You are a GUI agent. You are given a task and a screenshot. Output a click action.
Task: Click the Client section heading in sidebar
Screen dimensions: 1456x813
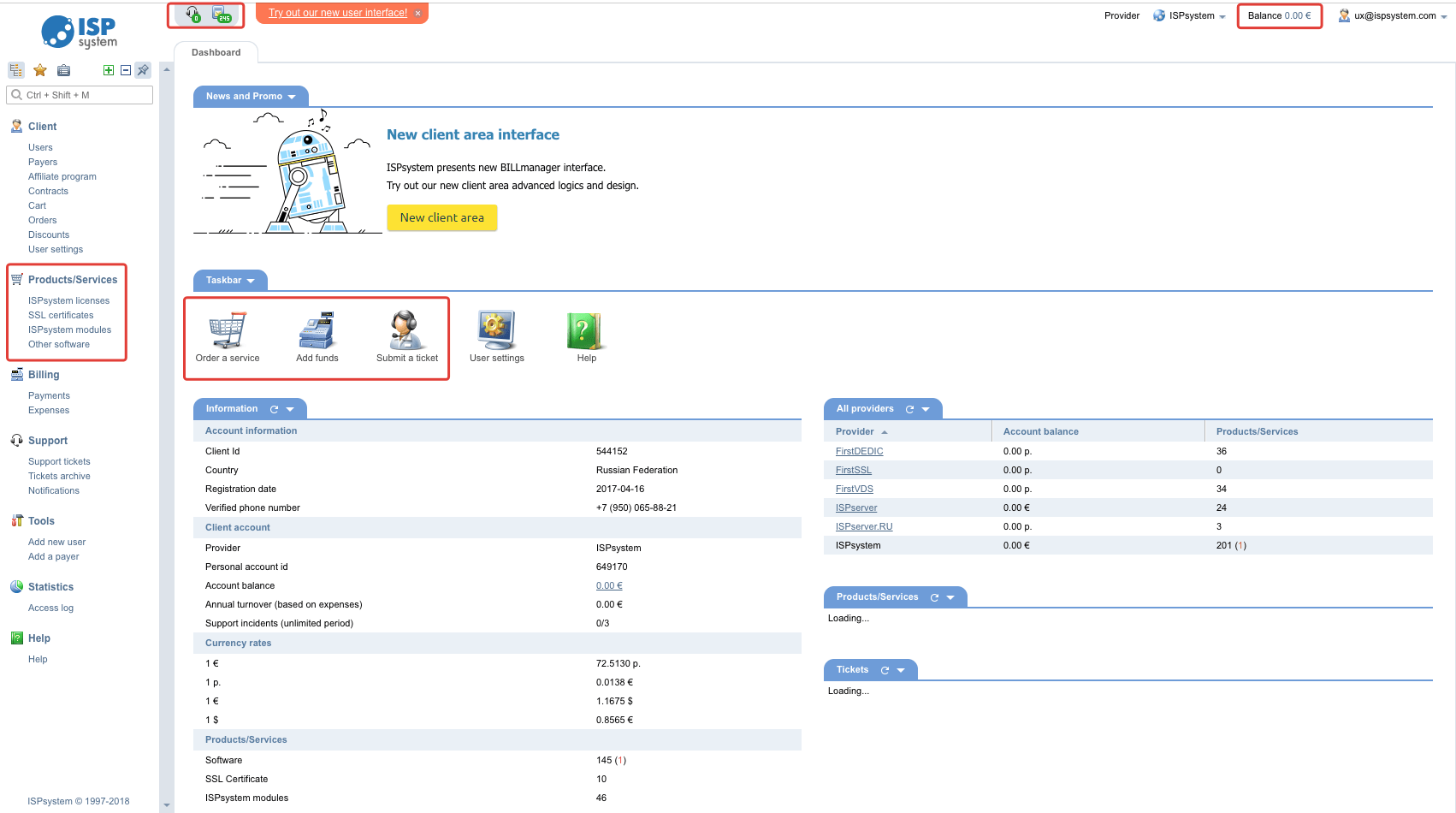(42, 126)
